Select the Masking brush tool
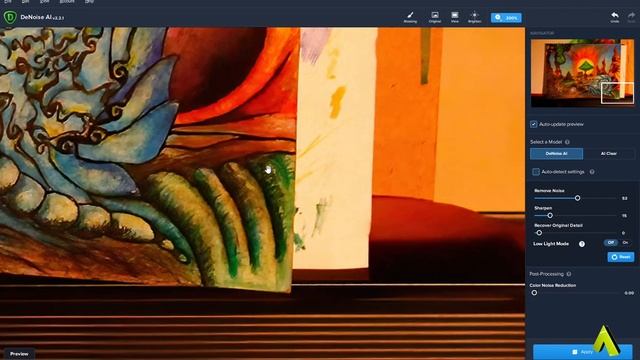This screenshot has height=360, width=640. [410, 17]
